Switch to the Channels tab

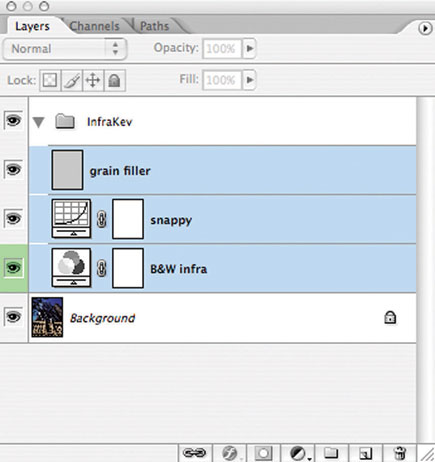(x=94, y=26)
